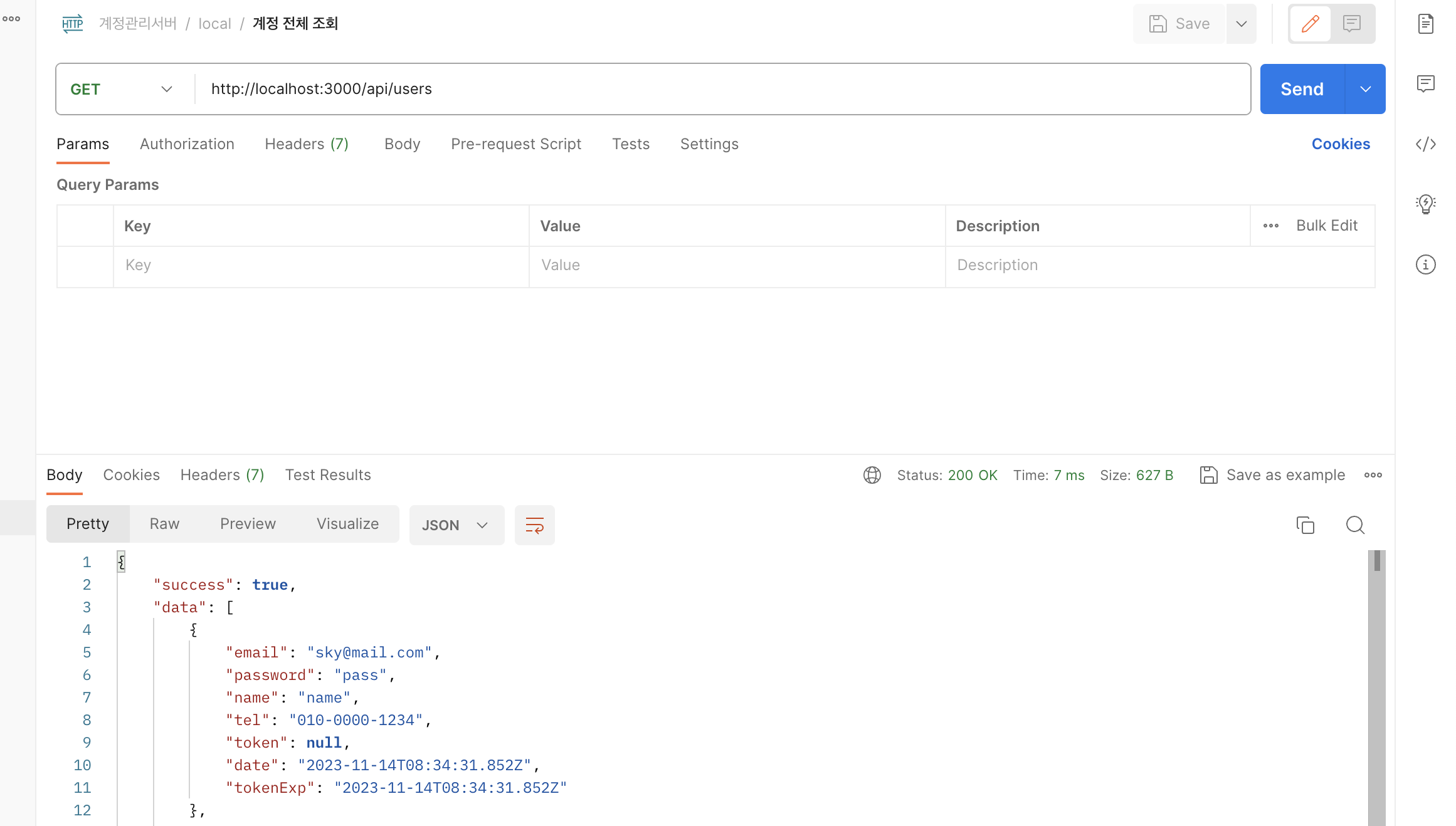Click the Save button label
Viewport: 1456px width, 826px height.
click(1192, 24)
